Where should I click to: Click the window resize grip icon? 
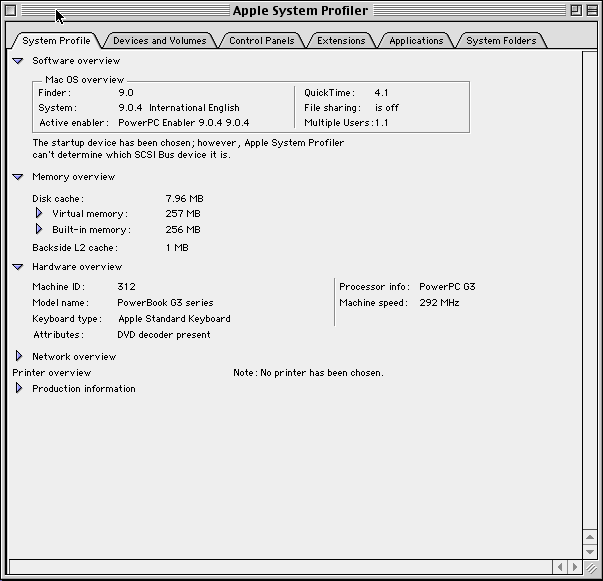[x=591, y=567]
